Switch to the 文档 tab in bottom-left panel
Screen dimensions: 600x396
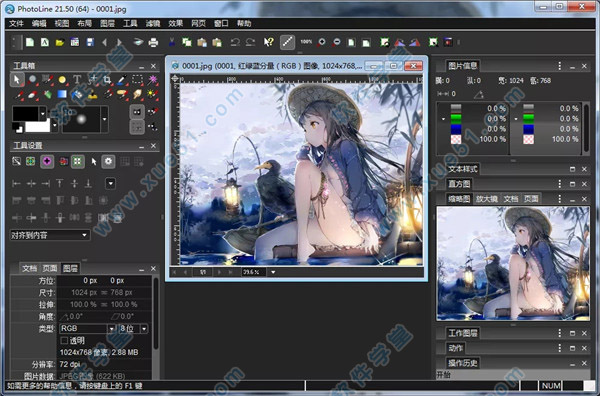(29, 268)
